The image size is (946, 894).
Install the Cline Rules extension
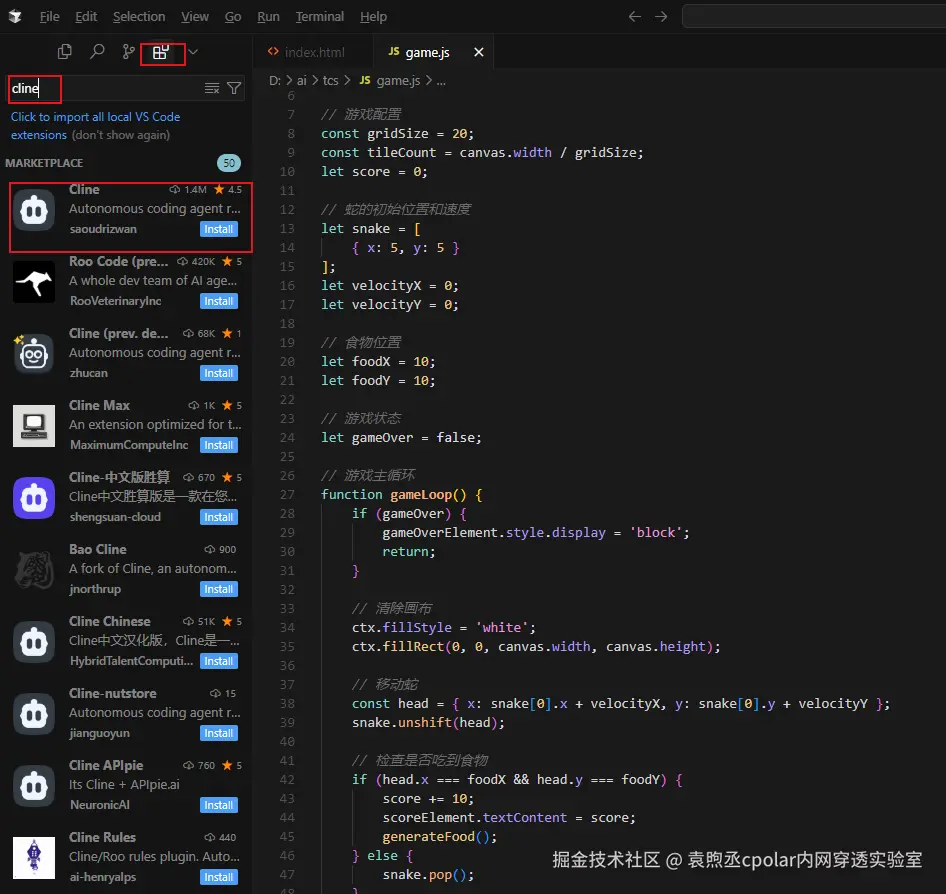pyautogui.click(x=218, y=877)
